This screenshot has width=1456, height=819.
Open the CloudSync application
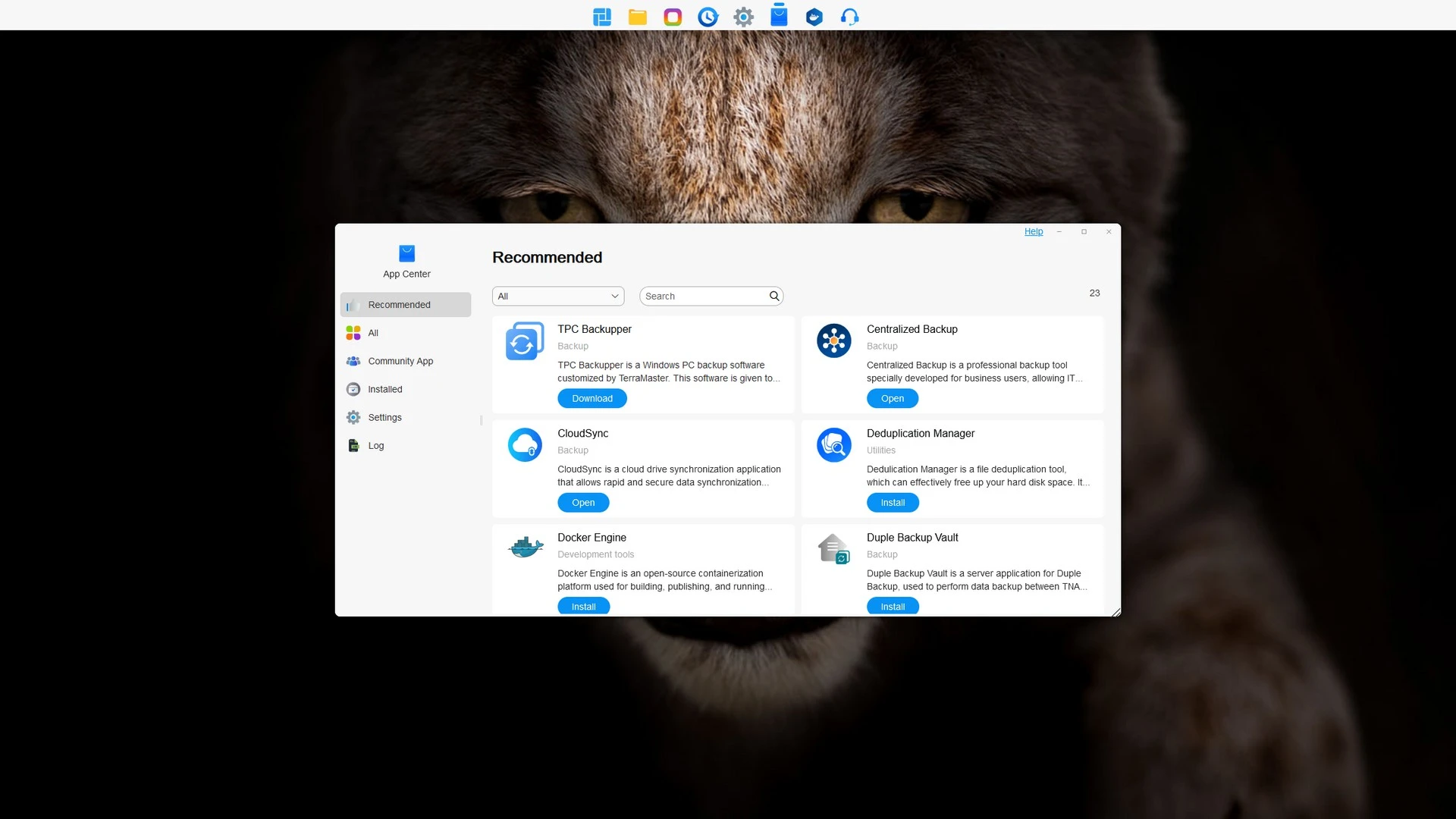pyautogui.click(x=582, y=503)
